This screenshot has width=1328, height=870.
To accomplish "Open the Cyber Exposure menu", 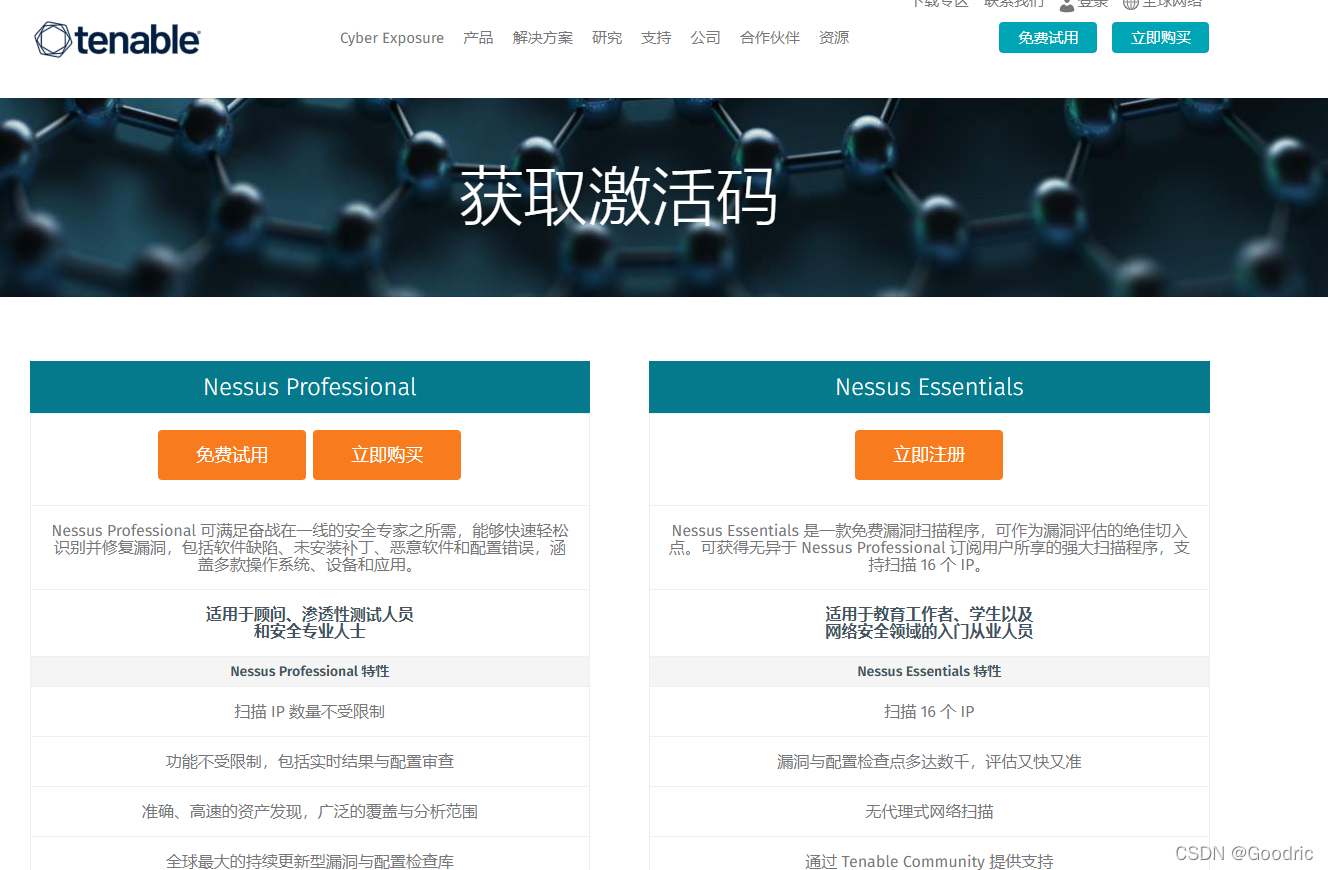I will point(392,38).
